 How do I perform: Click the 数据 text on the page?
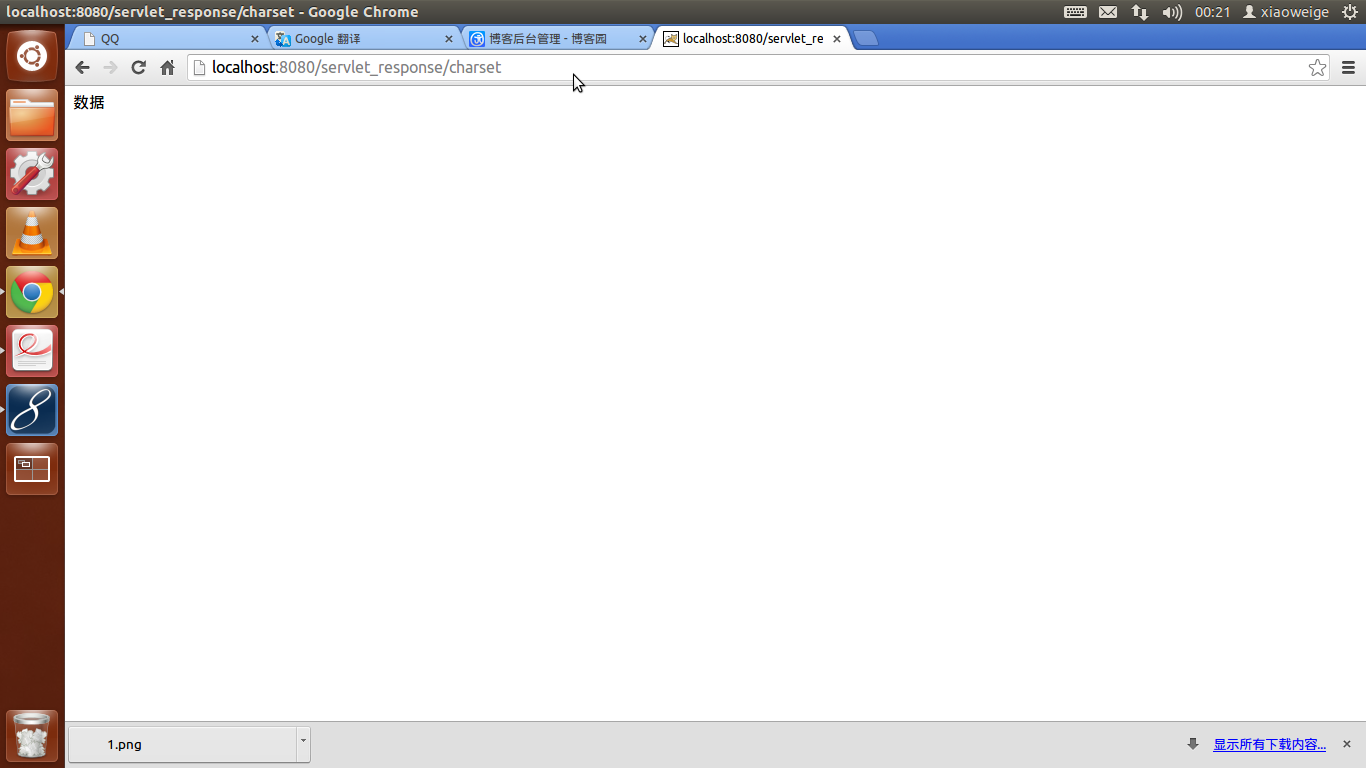click(89, 102)
